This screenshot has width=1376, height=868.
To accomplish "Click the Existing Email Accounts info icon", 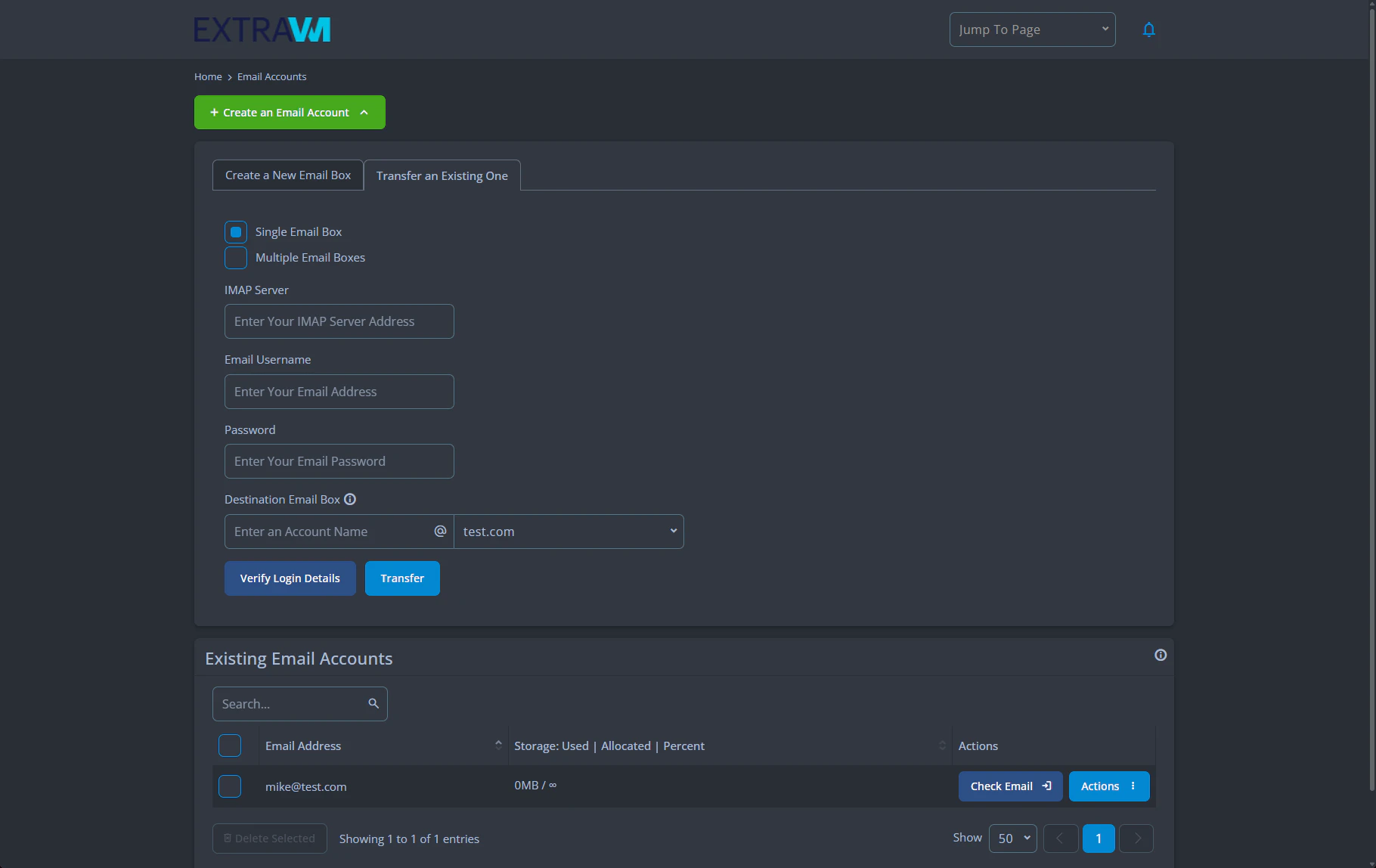I will click(1161, 655).
